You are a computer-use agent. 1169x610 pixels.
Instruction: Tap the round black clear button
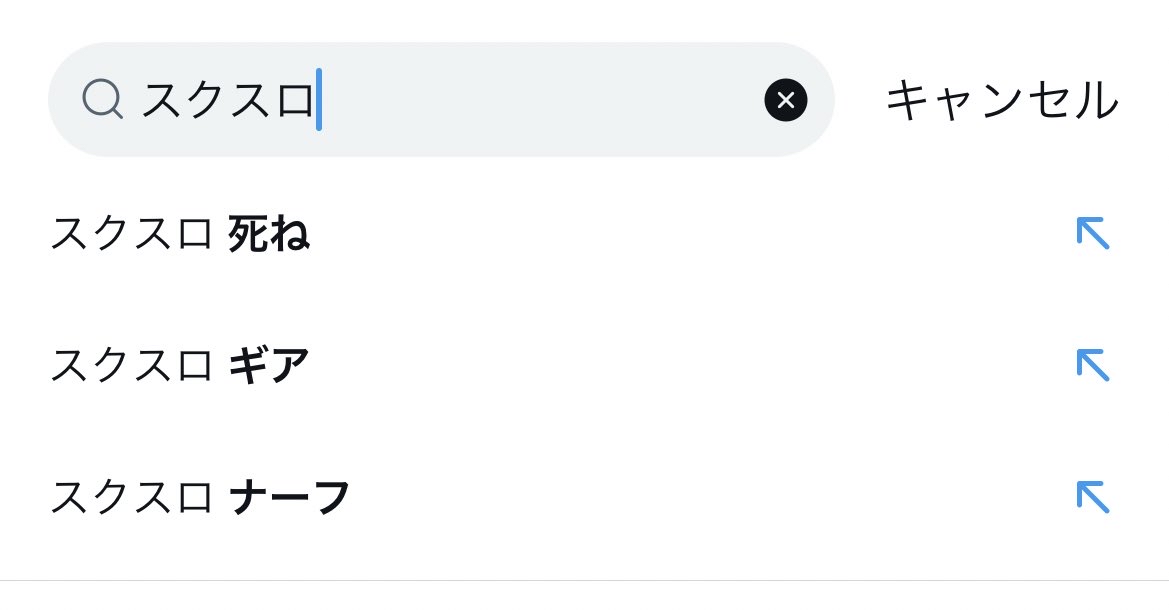[x=785, y=100]
